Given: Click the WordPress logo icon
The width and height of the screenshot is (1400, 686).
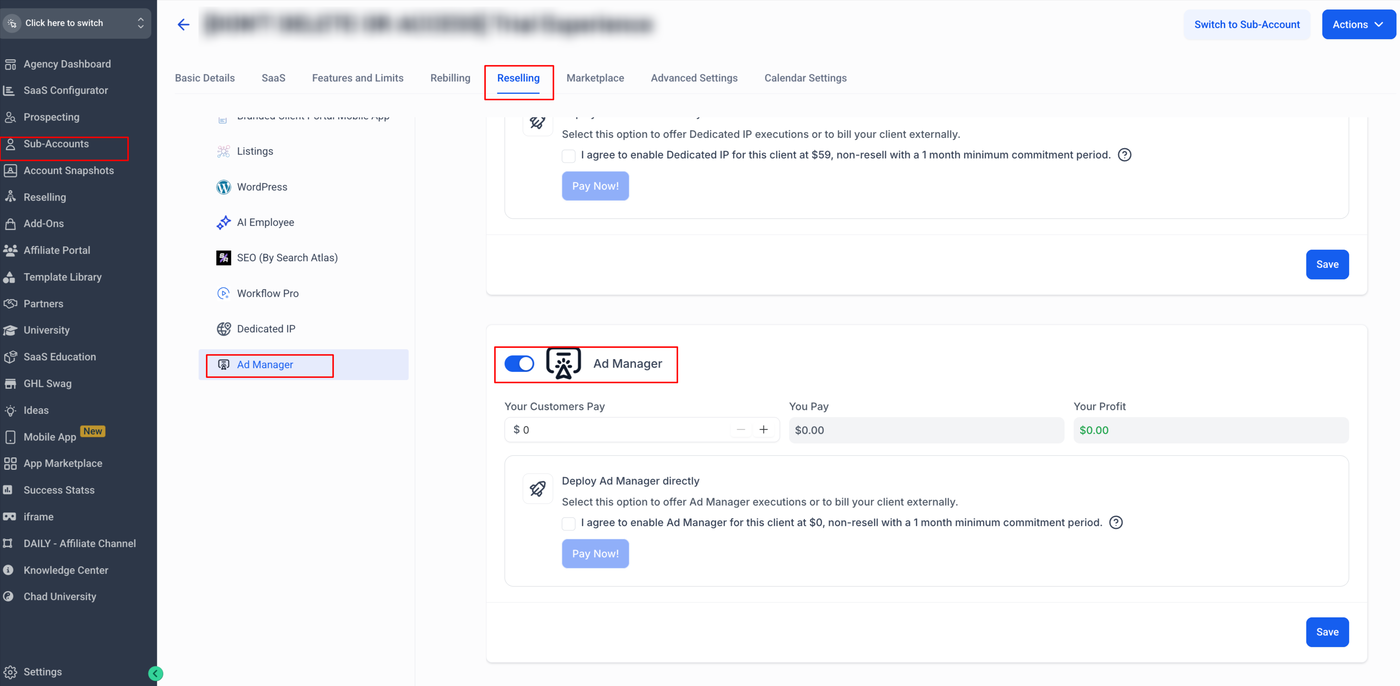Looking at the screenshot, I should pos(223,187).
